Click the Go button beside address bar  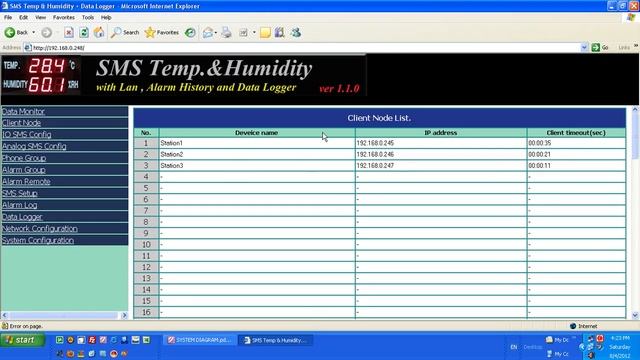coord(600,48)
